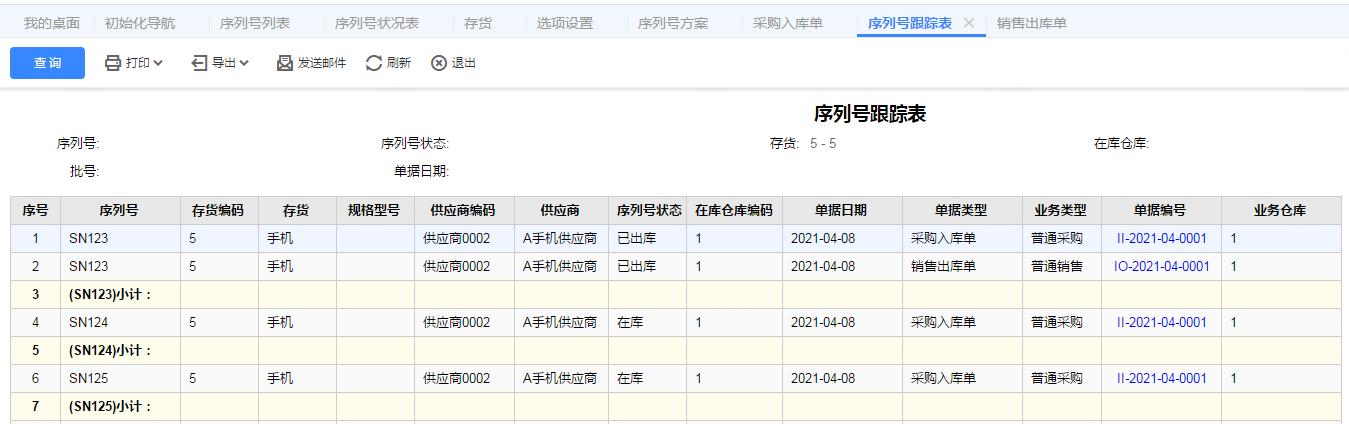Open II-2021-04-0001 link in row 1
The width and height of the screenshot is (1349, 424).
click(1161, 239)
